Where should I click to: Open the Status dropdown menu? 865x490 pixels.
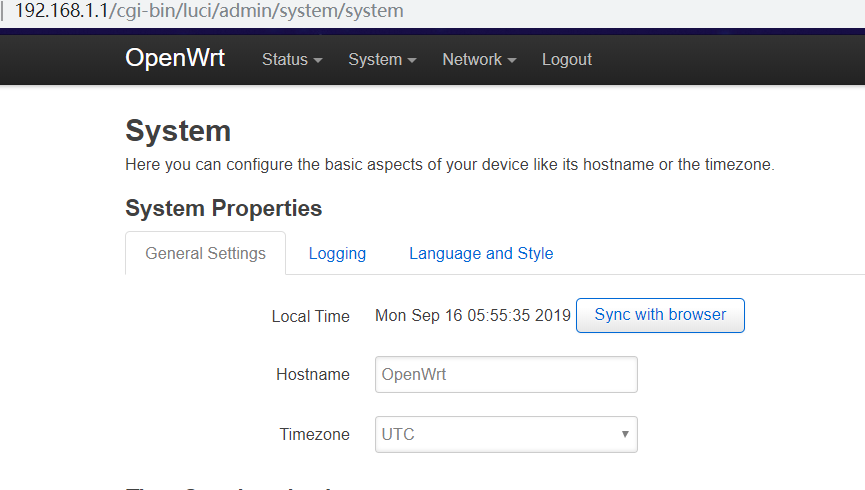pos(292,60)
